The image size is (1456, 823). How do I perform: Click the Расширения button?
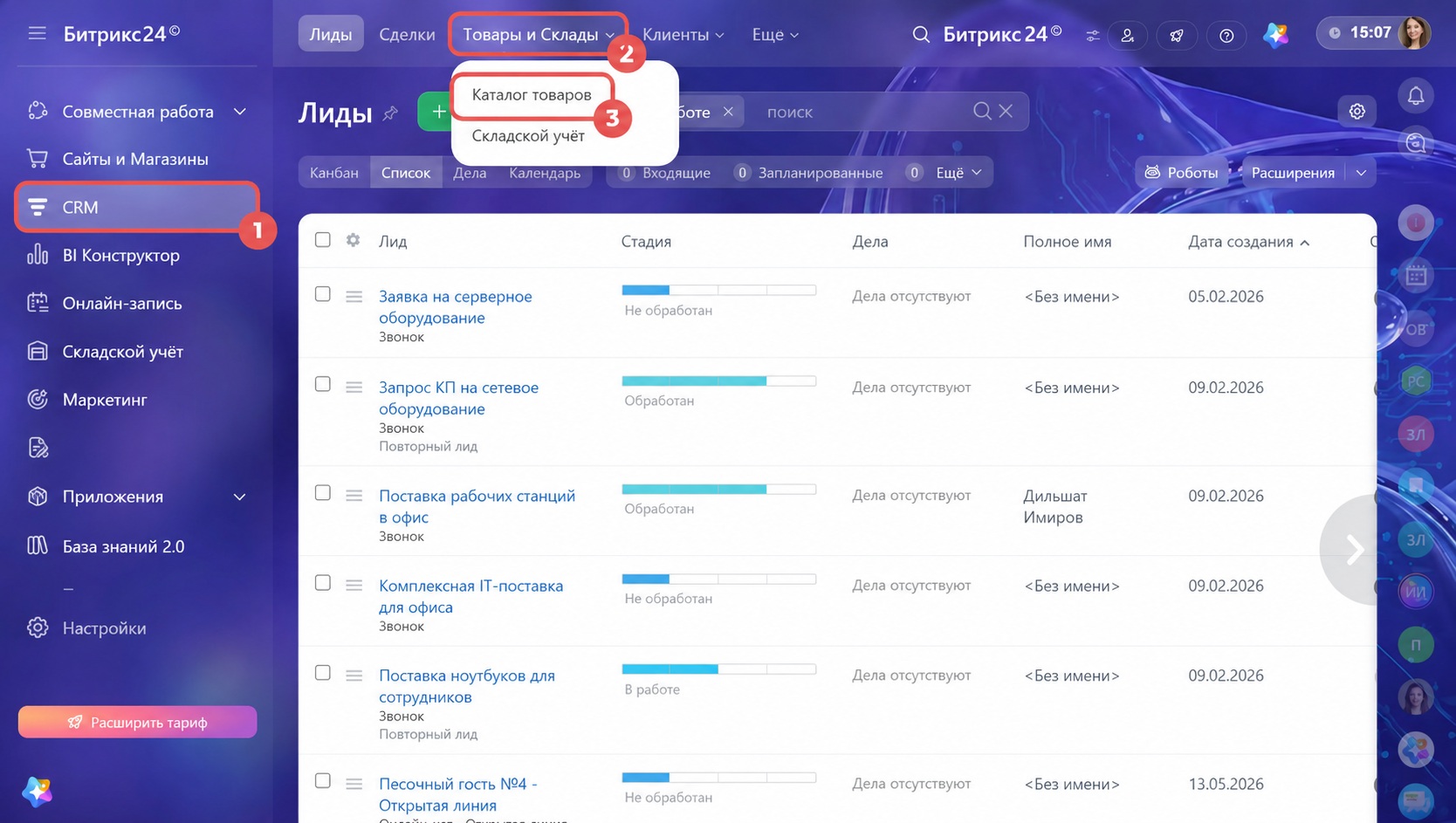tap(1293, 173)
